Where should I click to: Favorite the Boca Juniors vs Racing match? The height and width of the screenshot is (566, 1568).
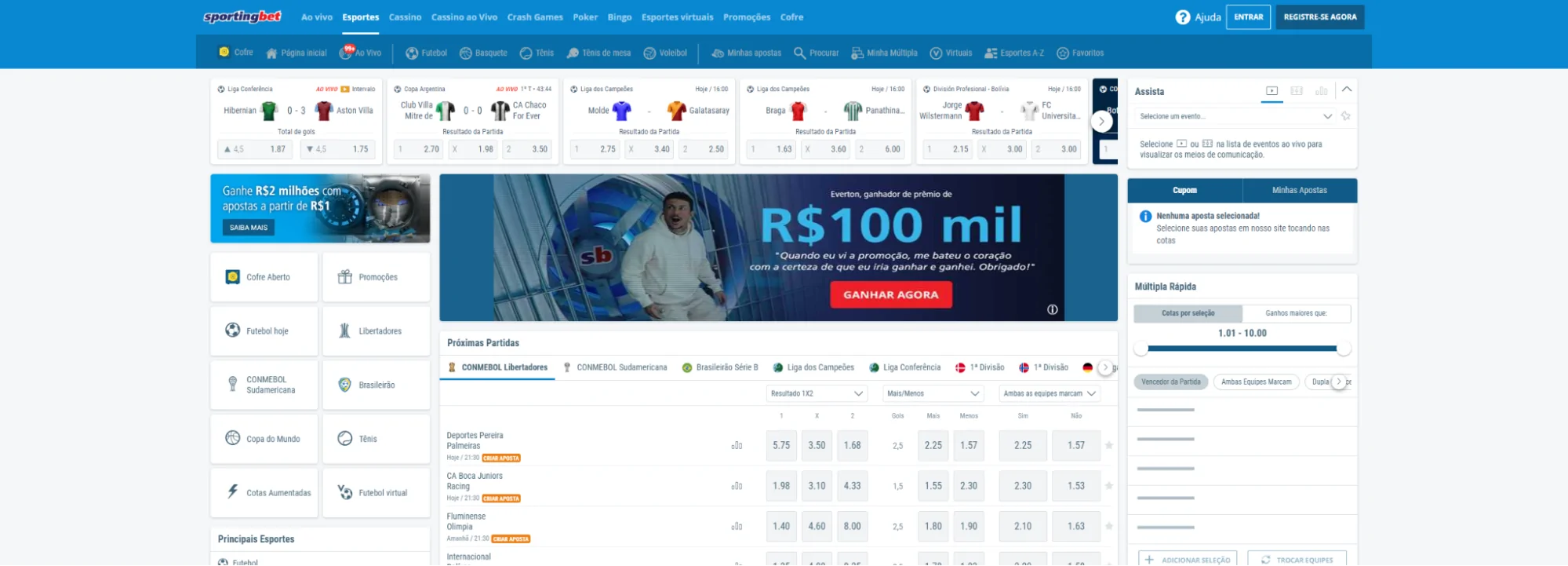click(1109, 486)
